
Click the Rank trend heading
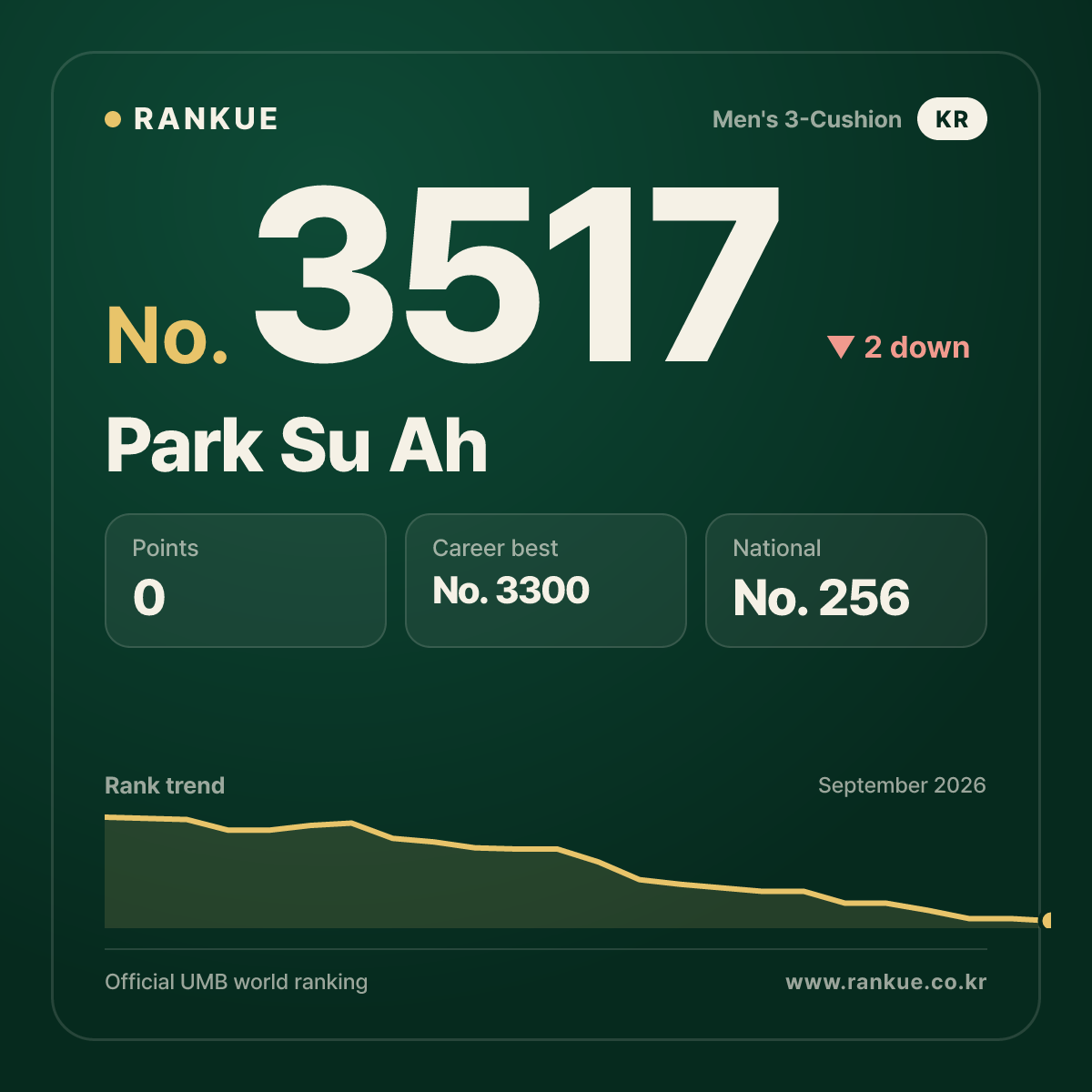pyautogui.click(x=165, y=785)
